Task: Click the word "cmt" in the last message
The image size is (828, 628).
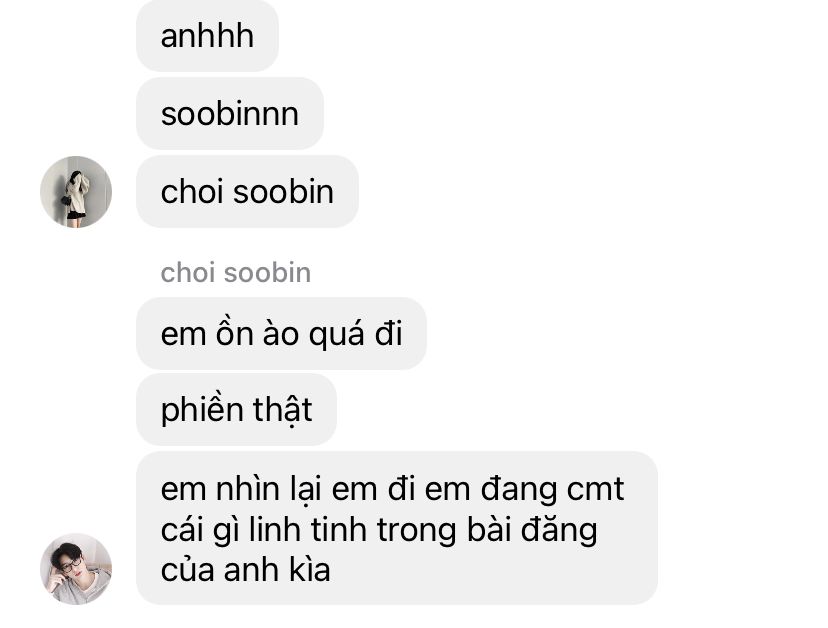Action: pyautogui.click(x=595, y=489)
